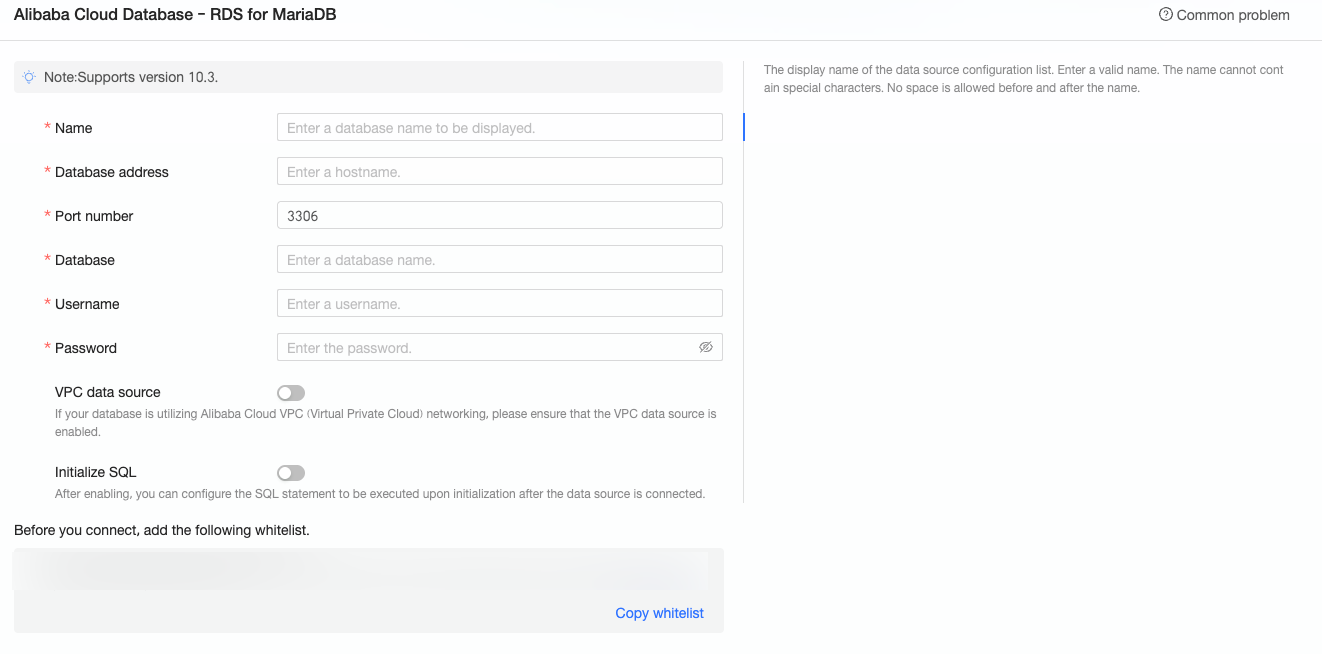Focus the Name input field

click(499, 128)
